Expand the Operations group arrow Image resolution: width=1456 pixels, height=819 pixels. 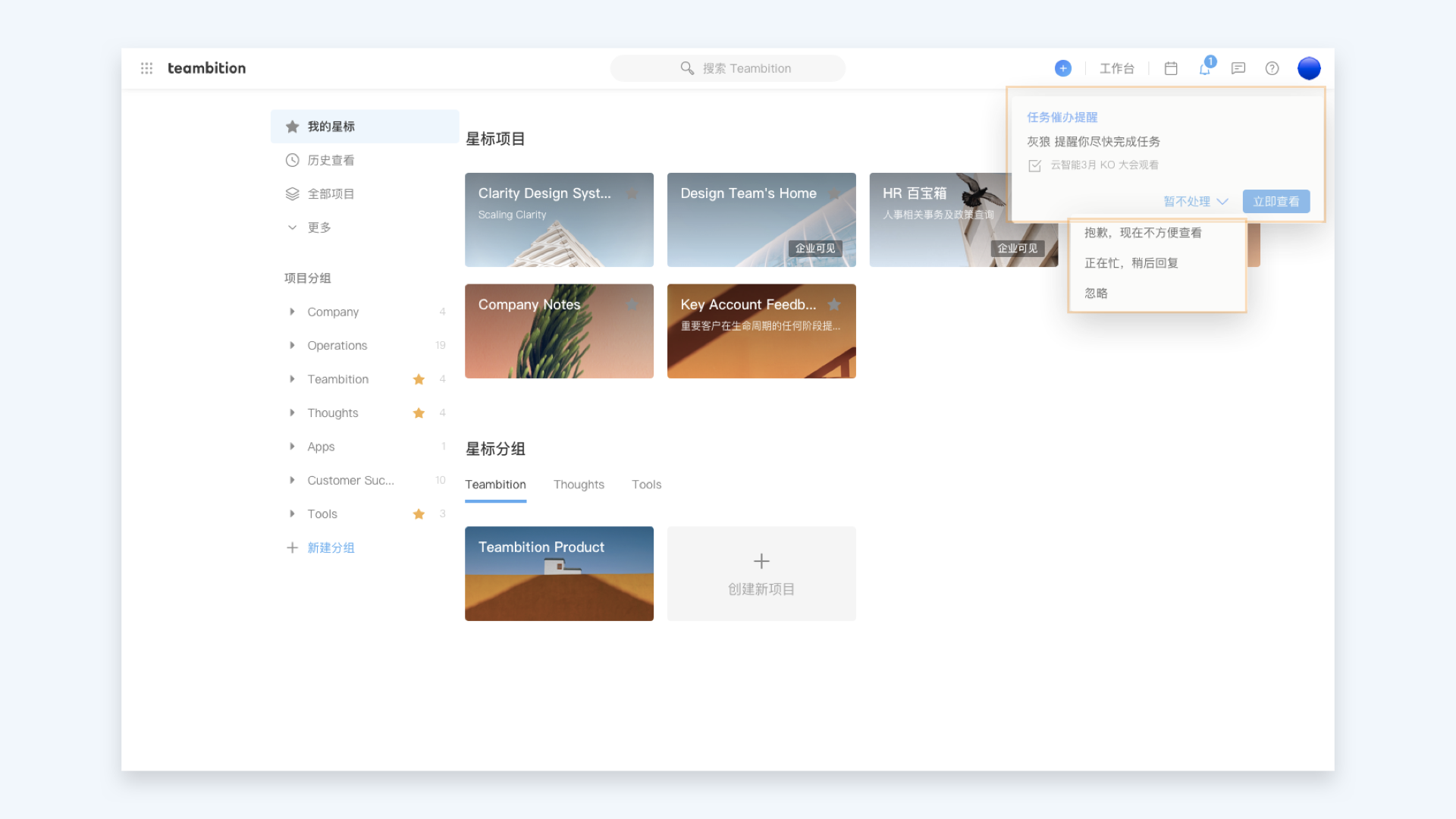292,345
